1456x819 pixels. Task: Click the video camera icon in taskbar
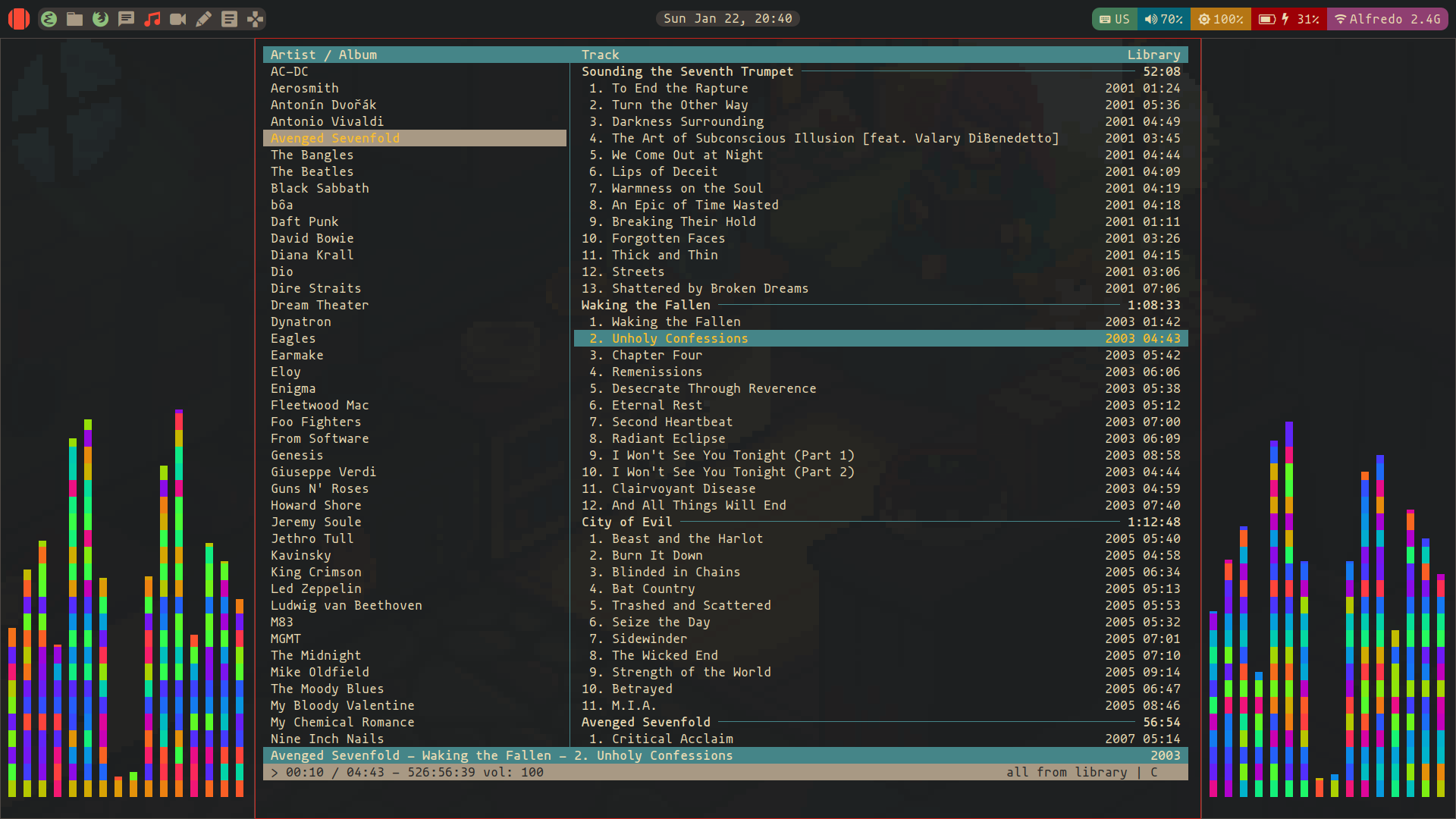pyautogui.click(x=179, y=18)
